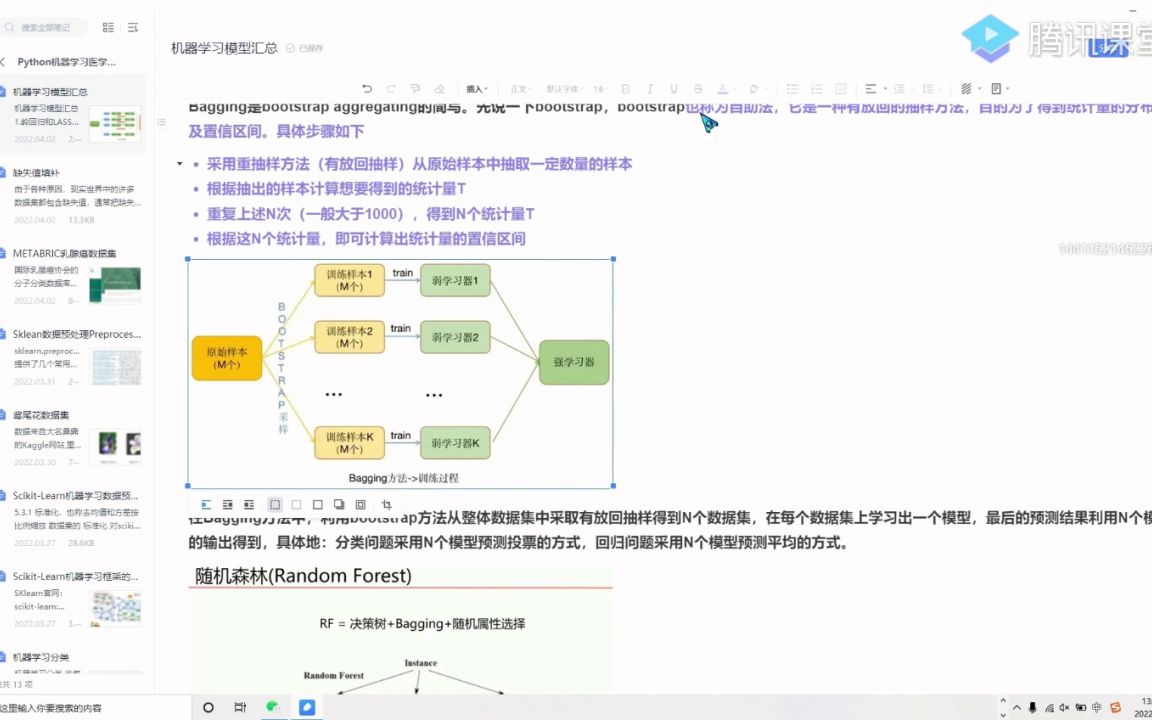Image resolution: width=1152 pixels, height=720 pixels.
Task: Redo the last edit
Action: coord(390,89)
